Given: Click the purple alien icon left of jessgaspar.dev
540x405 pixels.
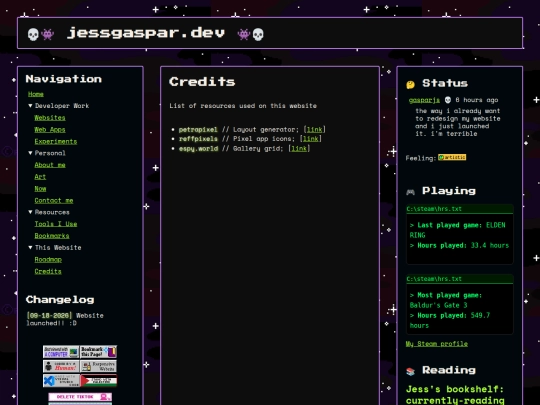Looking at the screenshot, I should pyautogui.click(x=48, y=34).
